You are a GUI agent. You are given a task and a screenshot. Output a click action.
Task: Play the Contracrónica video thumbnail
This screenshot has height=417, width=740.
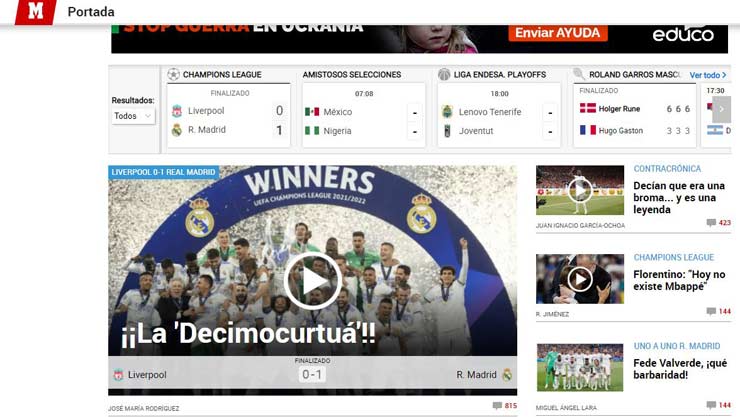pos(580,190)
